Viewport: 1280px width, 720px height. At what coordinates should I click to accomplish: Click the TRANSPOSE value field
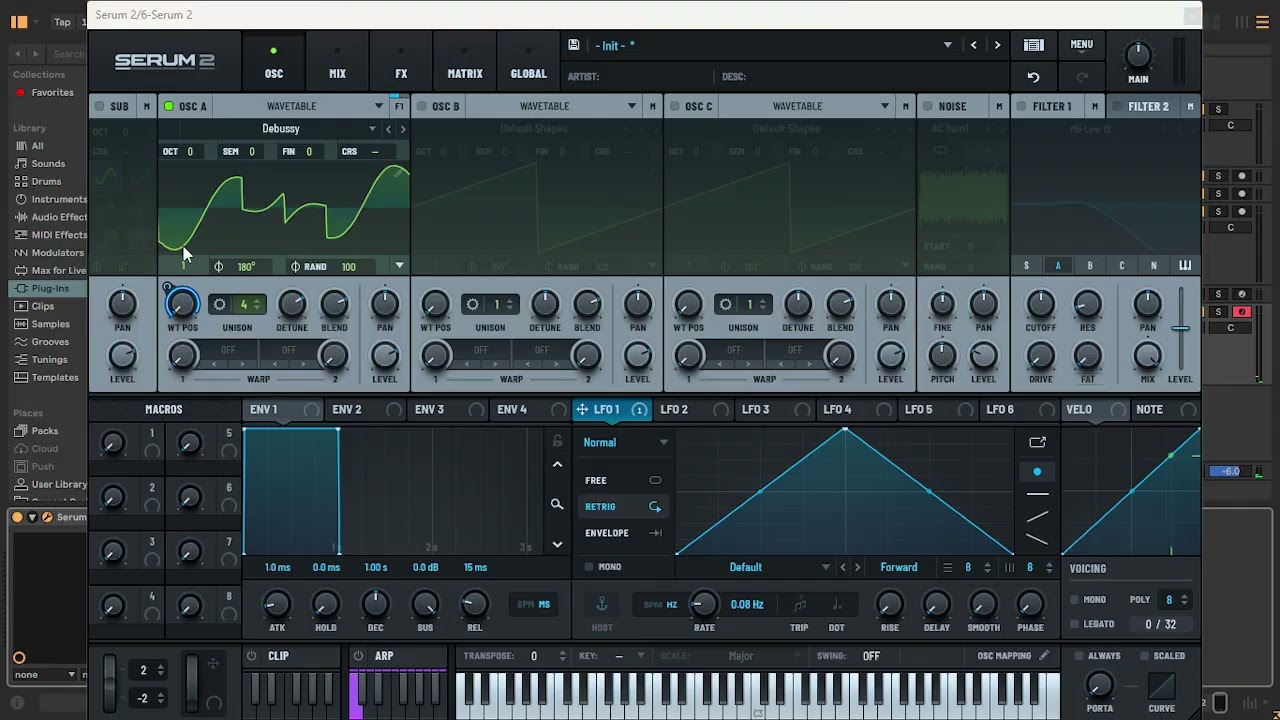(x=534, y=656)
